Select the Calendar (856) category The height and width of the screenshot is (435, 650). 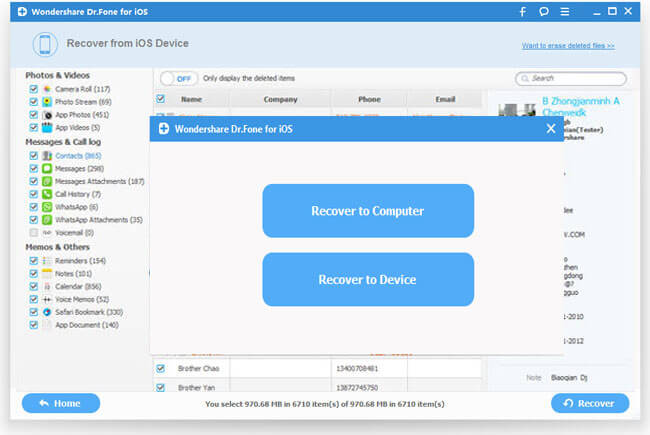pos(78,287)
